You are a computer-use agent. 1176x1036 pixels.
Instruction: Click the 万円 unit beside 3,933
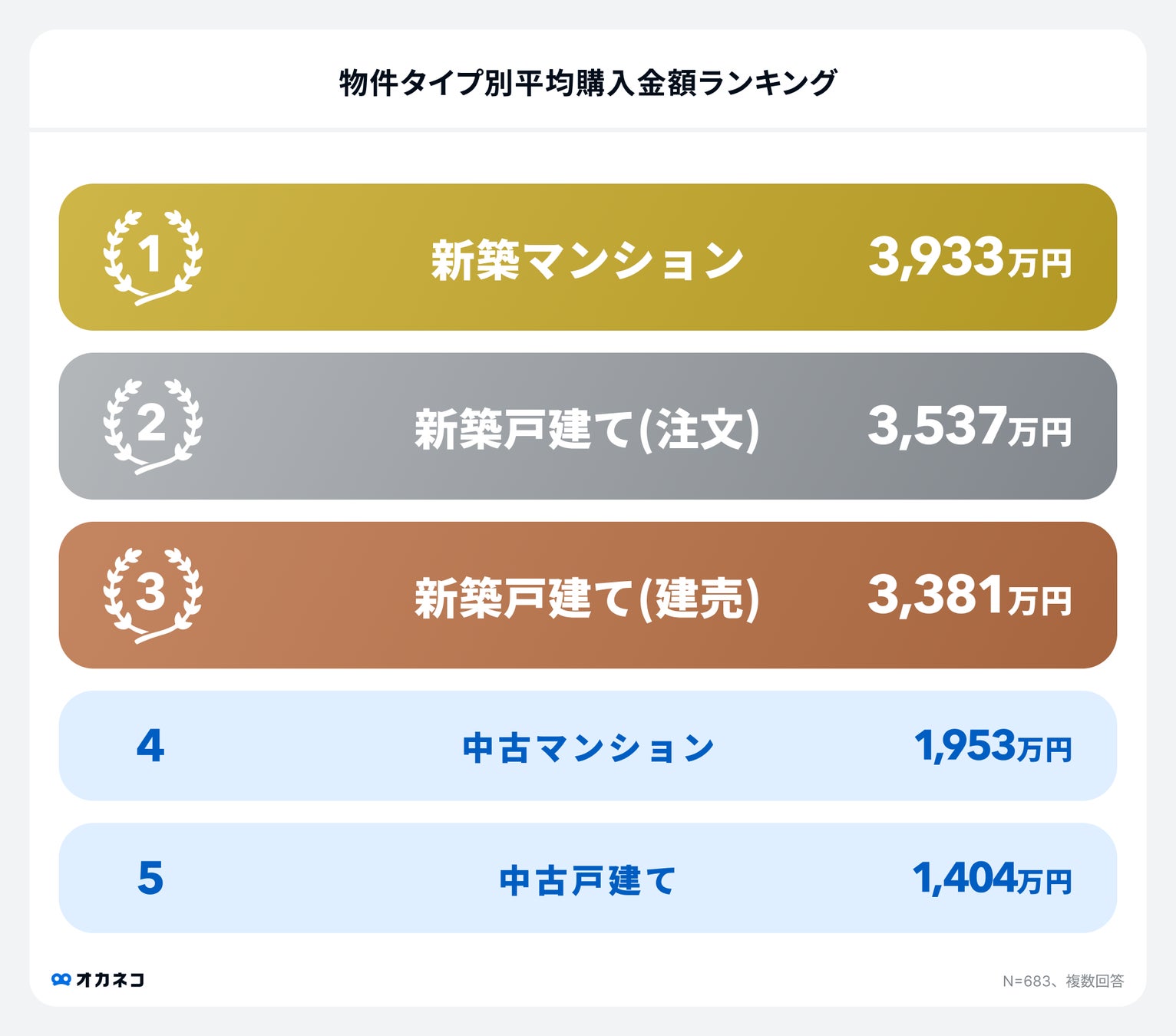coord(1040,264)
